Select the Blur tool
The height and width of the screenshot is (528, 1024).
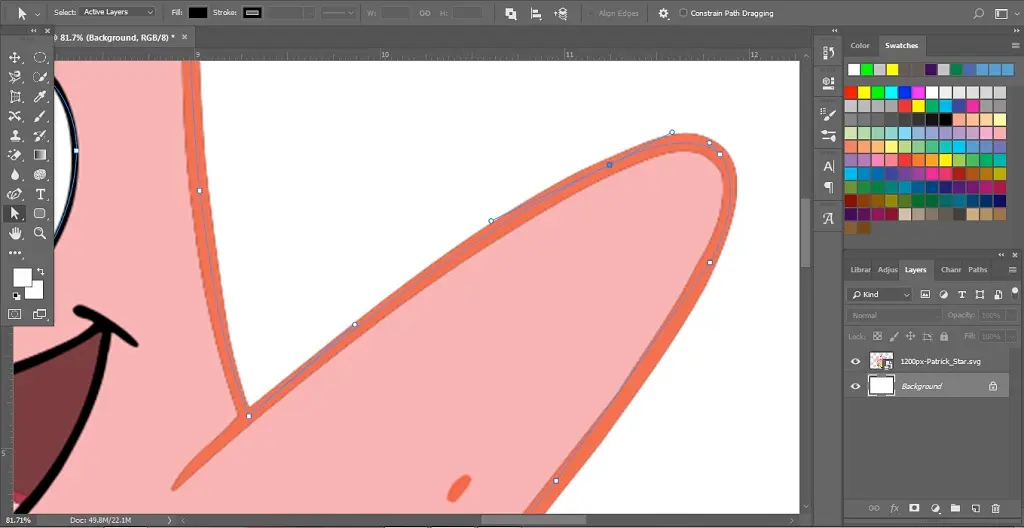tap(15, 174)
